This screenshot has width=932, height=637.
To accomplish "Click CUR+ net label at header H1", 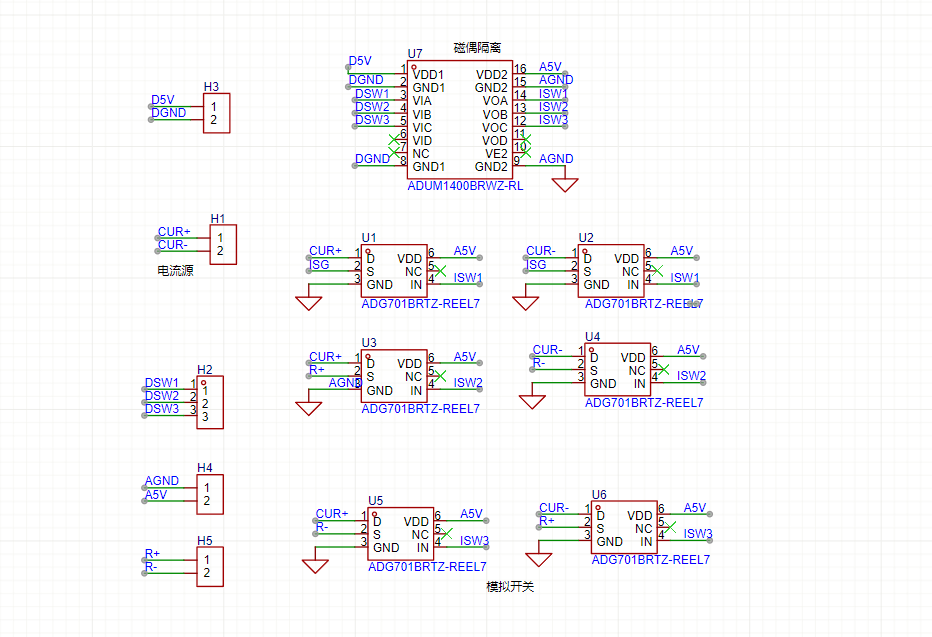I will click(x=174, y=232).
